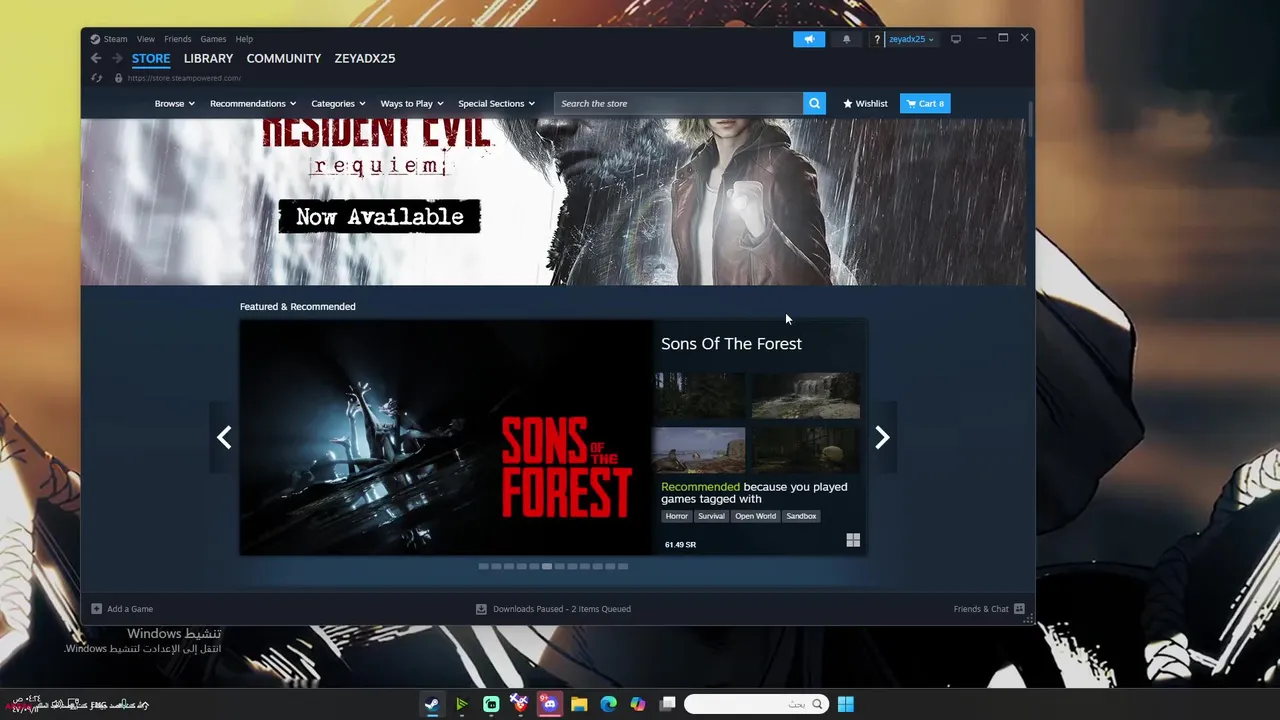Click the Horror tag
This screenshot has width=1280, height=720.
677,516
